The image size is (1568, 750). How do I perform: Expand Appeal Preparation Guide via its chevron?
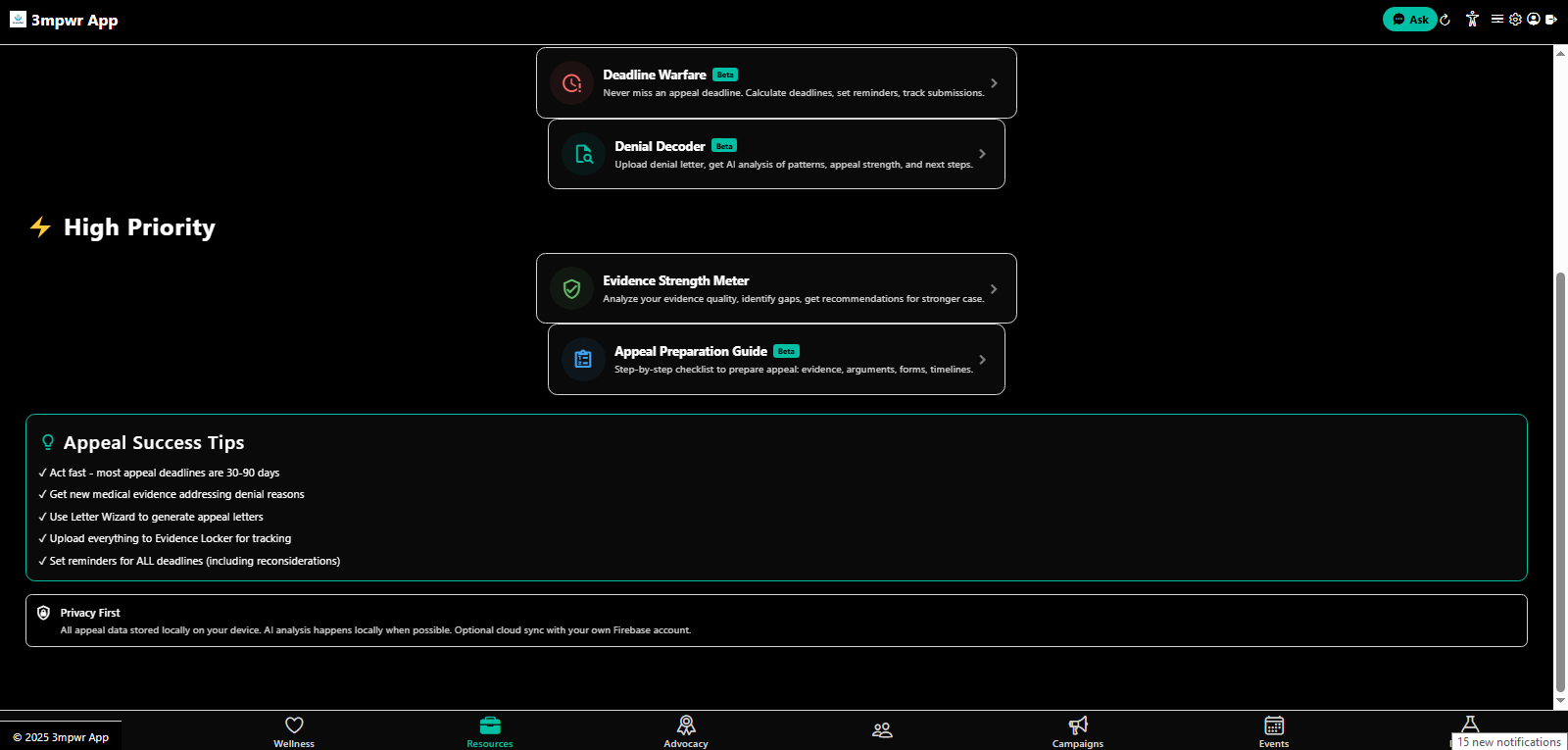982,360
